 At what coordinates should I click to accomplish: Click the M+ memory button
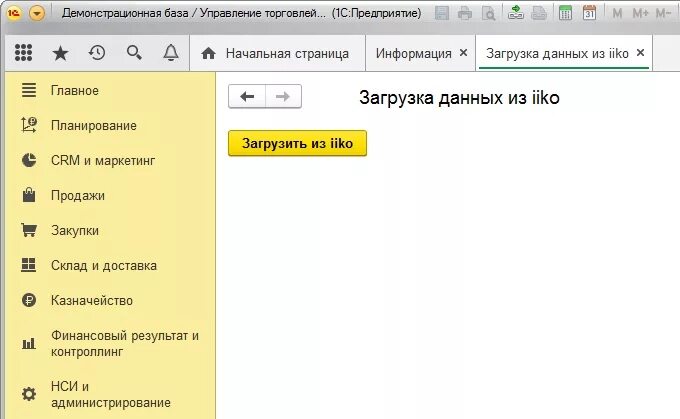[x=640, y=14]
